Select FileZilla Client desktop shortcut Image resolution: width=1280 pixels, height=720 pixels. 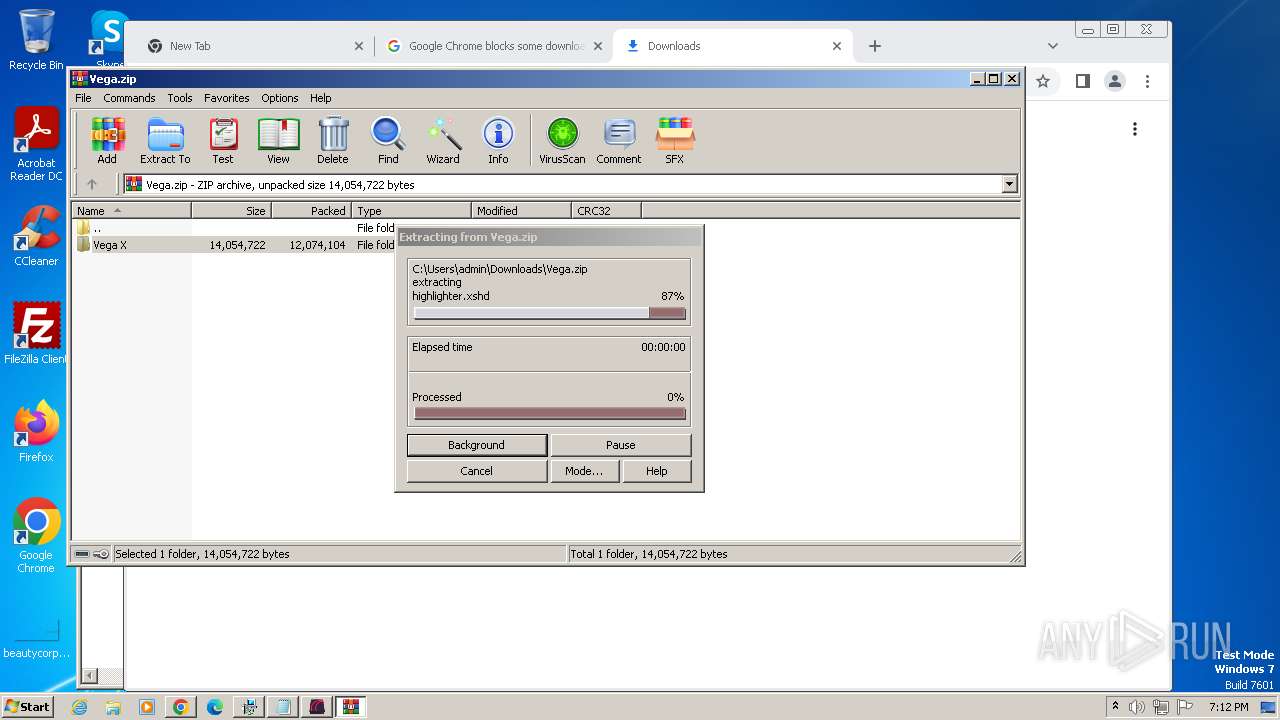pyautogui.click(x=36, y=334)
